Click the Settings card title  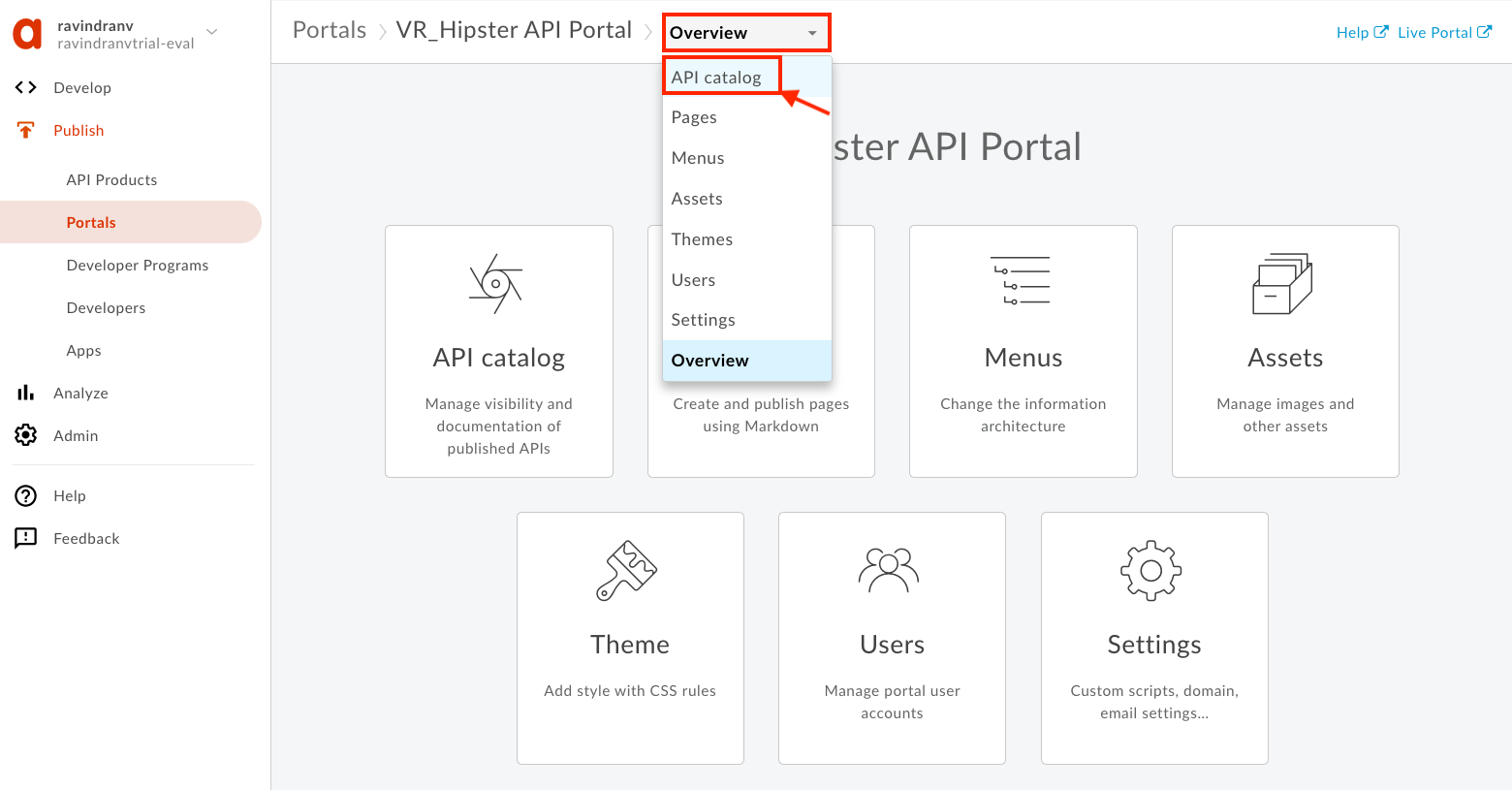coord(1154,645)
